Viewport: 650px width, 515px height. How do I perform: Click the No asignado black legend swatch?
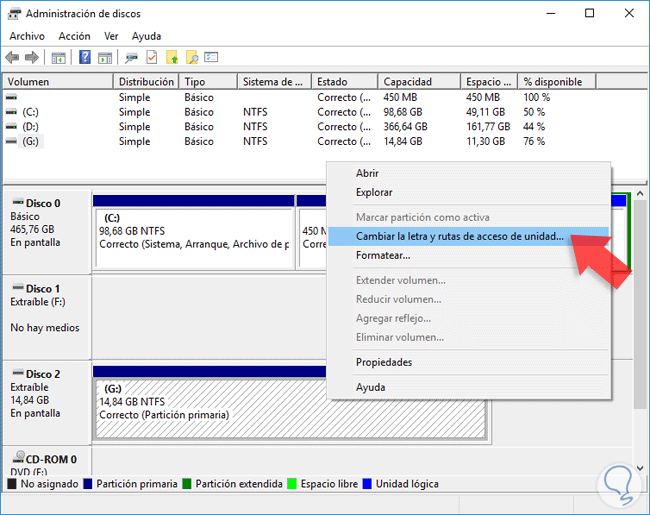coord(12,484)
